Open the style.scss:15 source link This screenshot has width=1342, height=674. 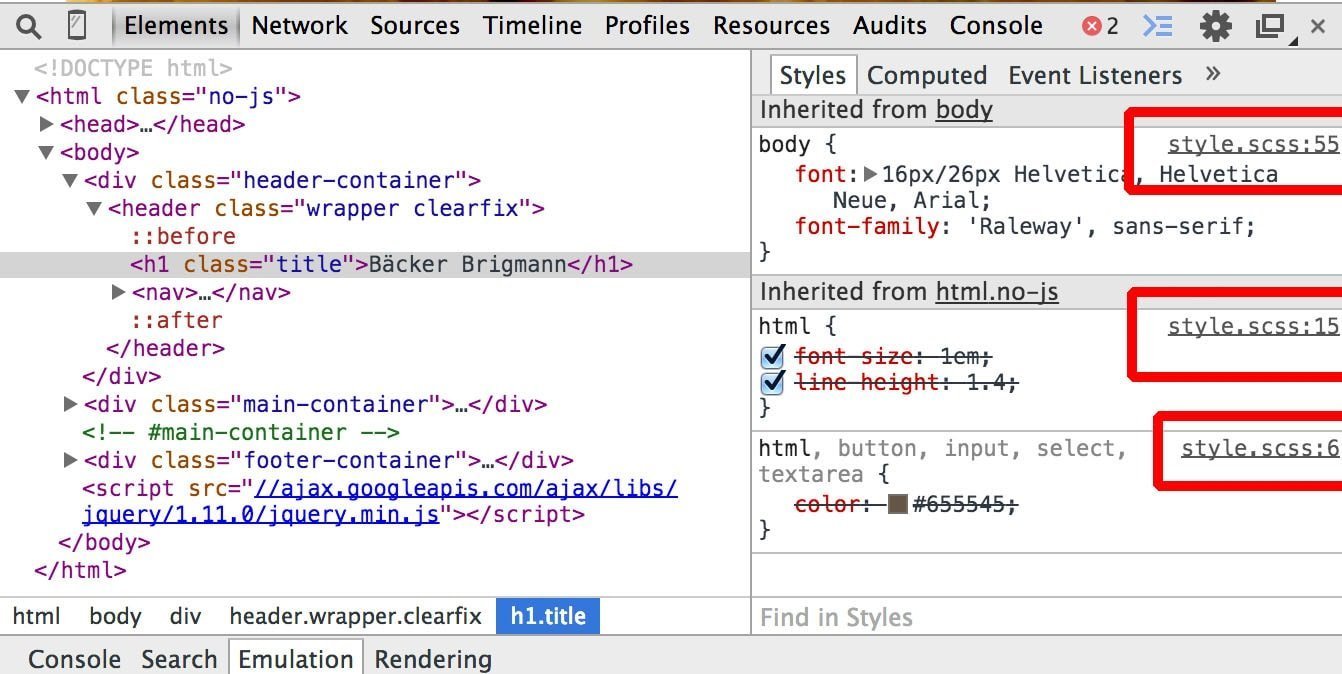point(1253,327)
